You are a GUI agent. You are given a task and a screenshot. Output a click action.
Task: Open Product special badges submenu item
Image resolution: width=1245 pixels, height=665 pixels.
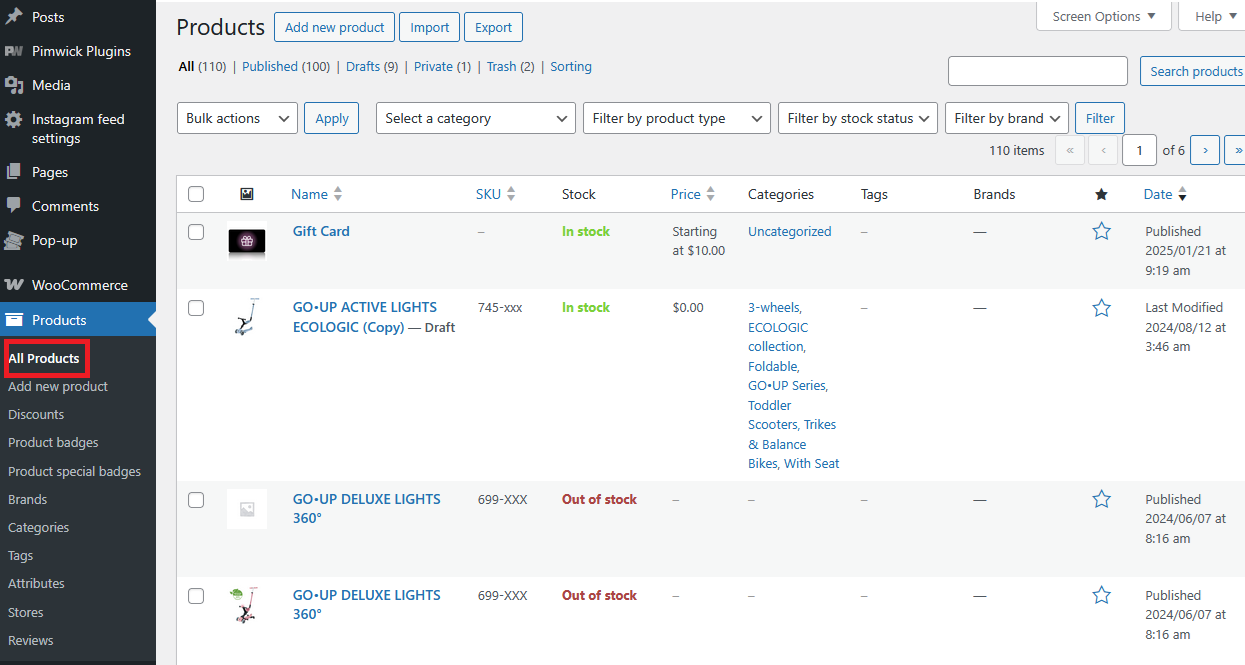pyautogui.click(x=74, y=471)
